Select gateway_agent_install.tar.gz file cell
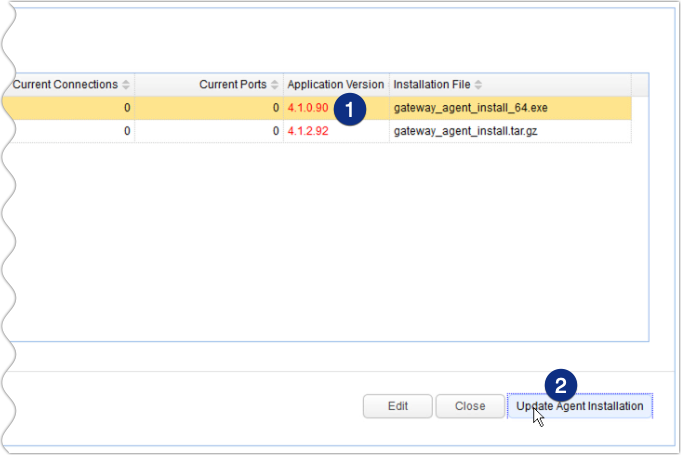Viewport: 681px width, 455px height. coord(511,131)
